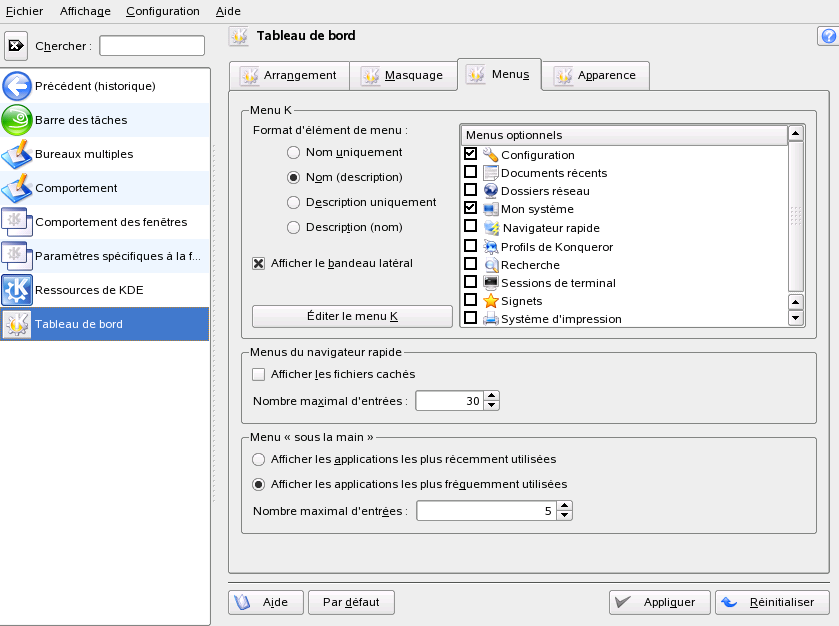Viewport: 839px width, 626px height.
Task: Click the Configuration wrench icon in list
Action: coord(490,155)
